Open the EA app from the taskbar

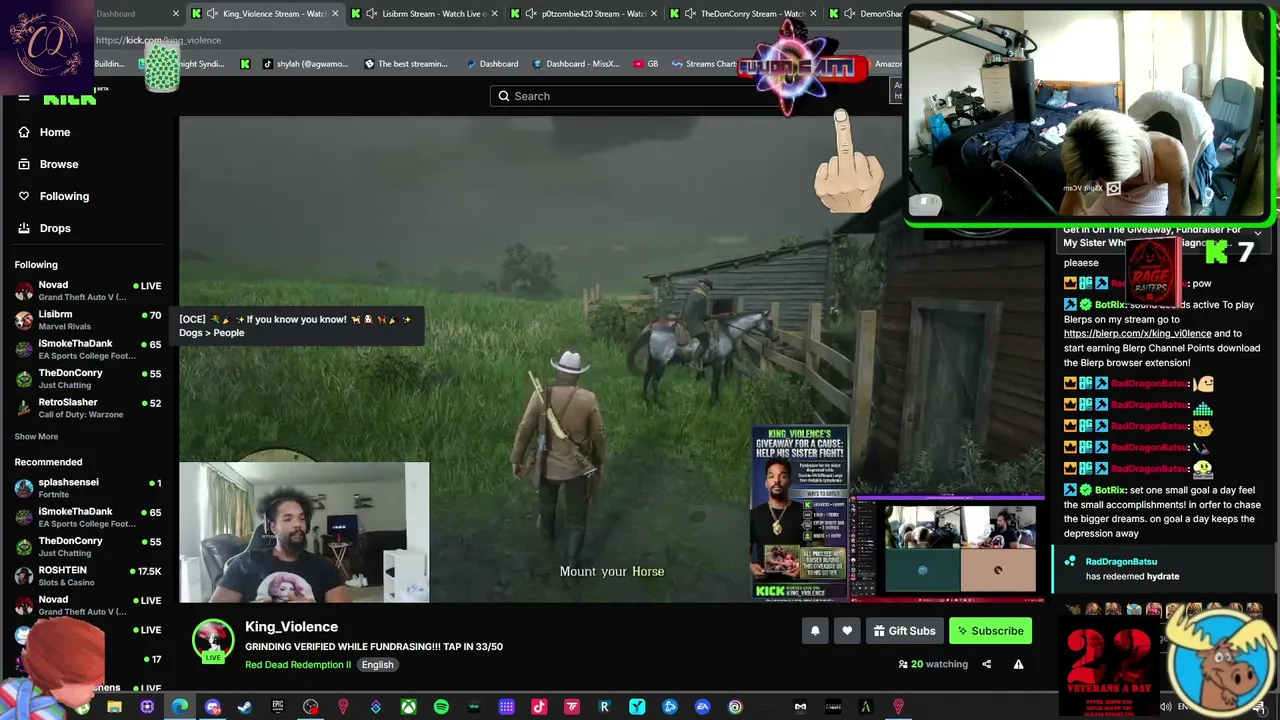[702, 707]
